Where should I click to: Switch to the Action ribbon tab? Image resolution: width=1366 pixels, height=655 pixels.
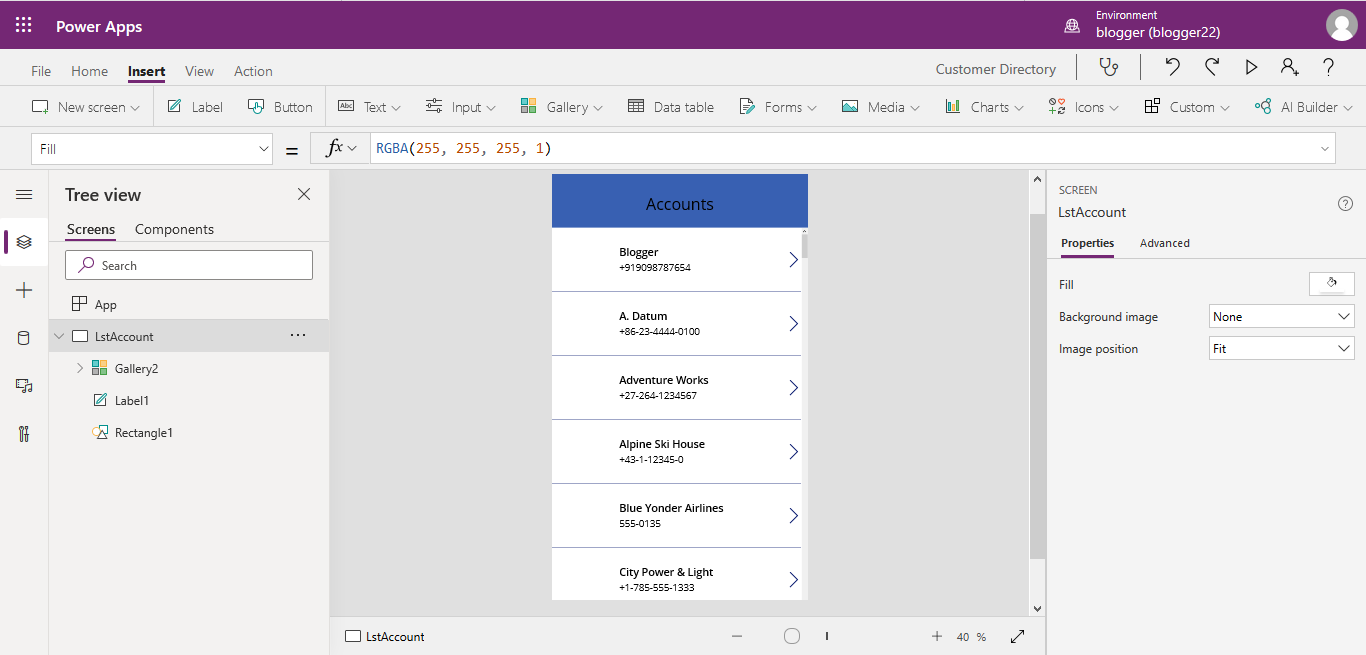click(253, 71)
